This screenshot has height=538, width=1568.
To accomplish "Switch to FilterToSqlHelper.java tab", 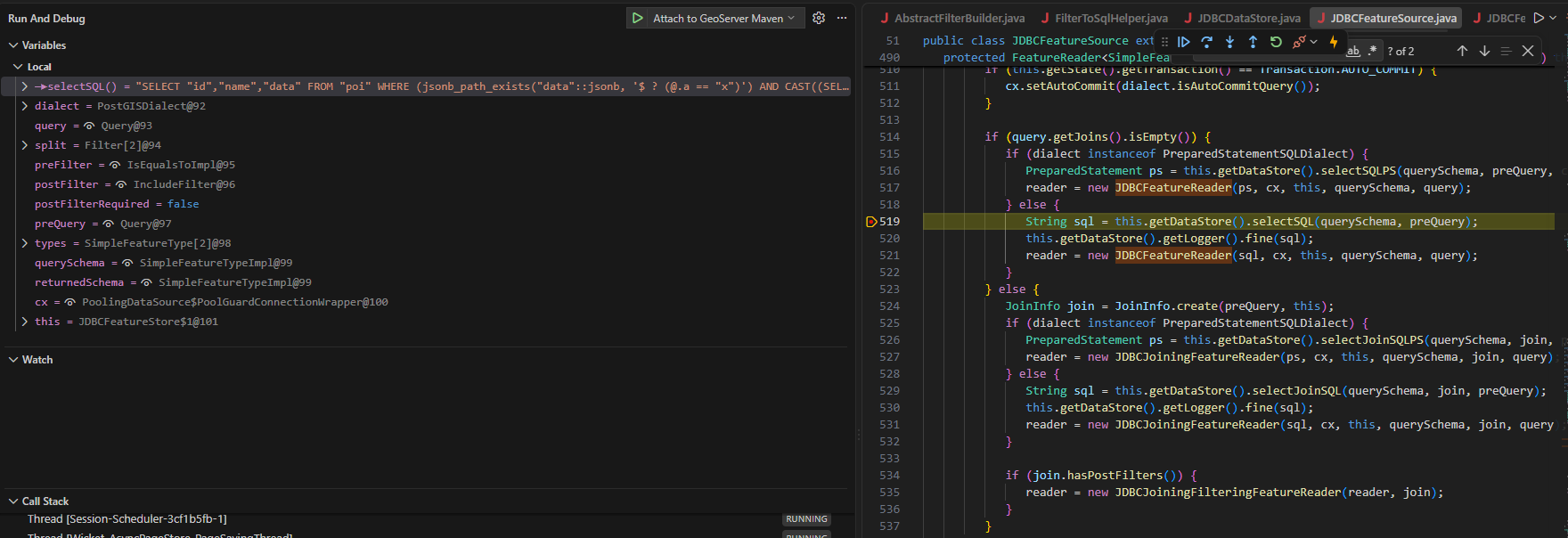I will click(x=1103, y=18).
